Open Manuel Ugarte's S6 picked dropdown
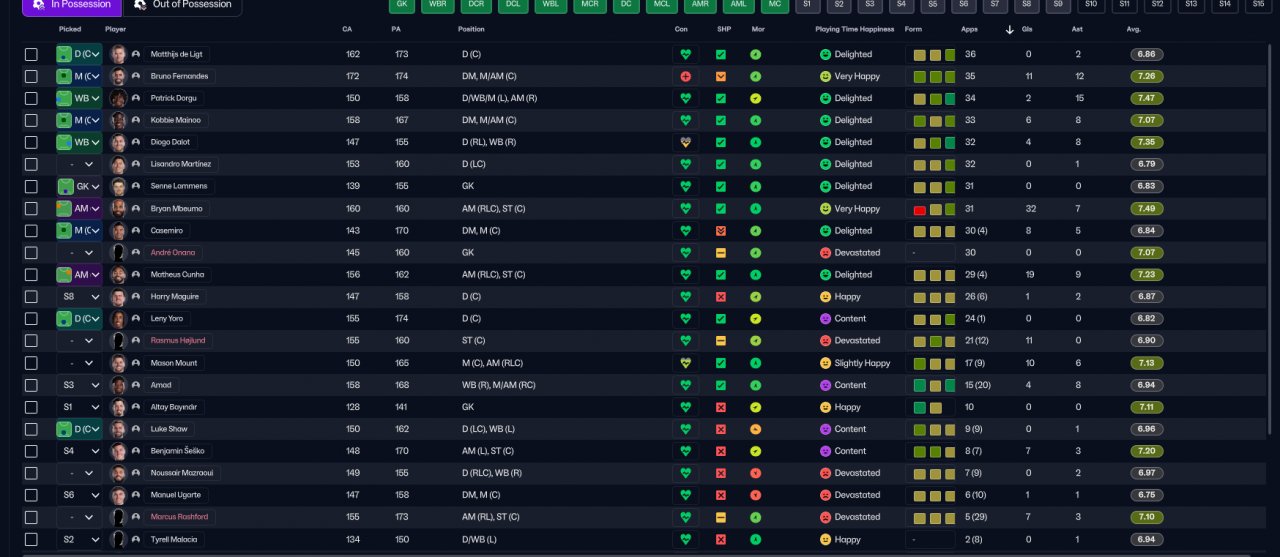Image resolution: width=1280 pixels, height=557 pixels. 79,495
